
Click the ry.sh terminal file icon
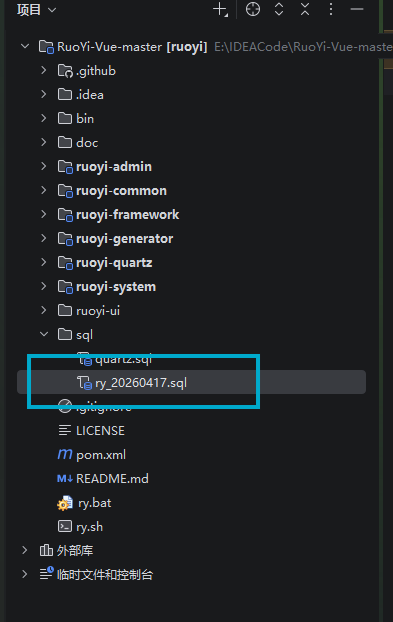click(x=65, y=526)
